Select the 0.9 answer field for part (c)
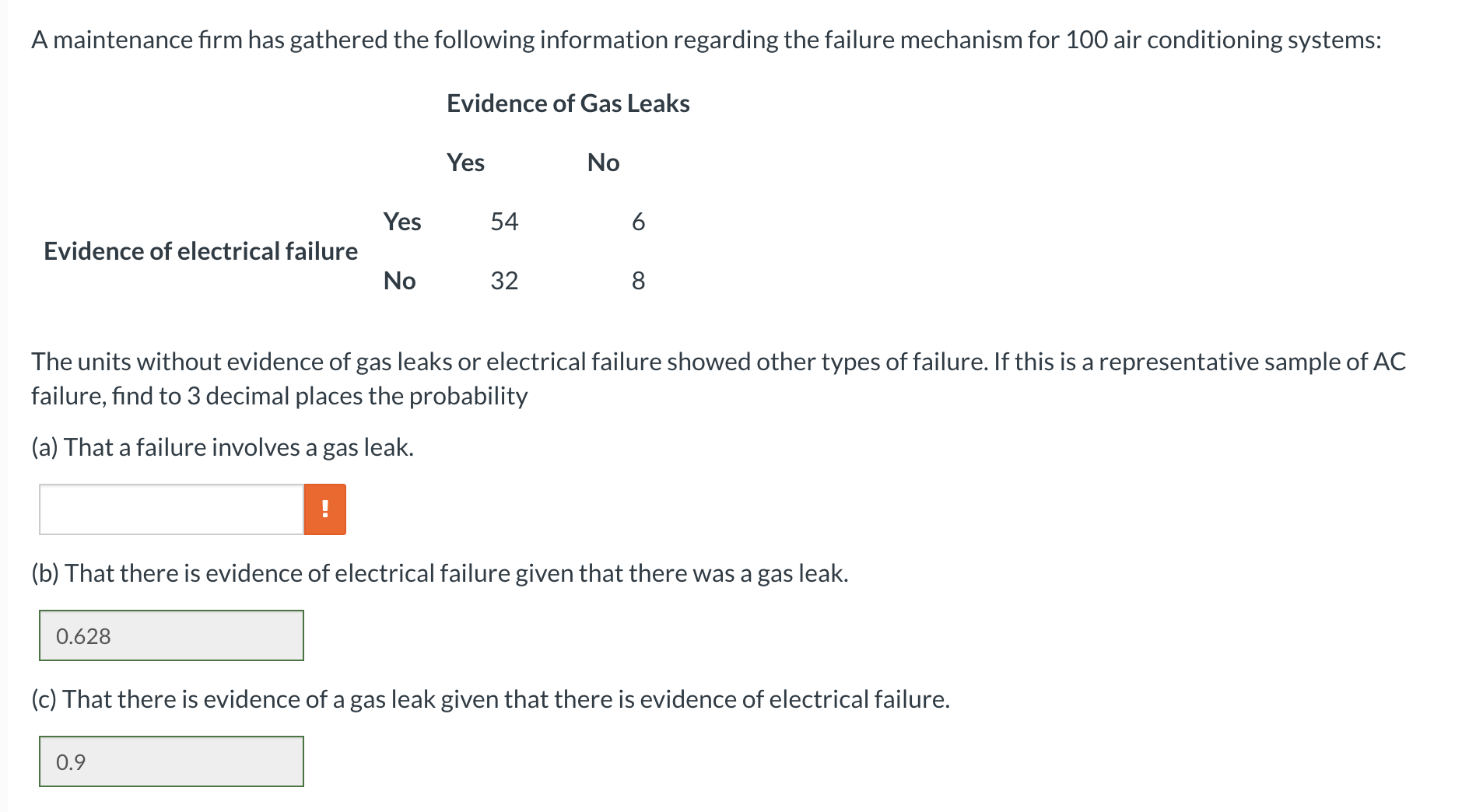 click(x=171, y=761)
